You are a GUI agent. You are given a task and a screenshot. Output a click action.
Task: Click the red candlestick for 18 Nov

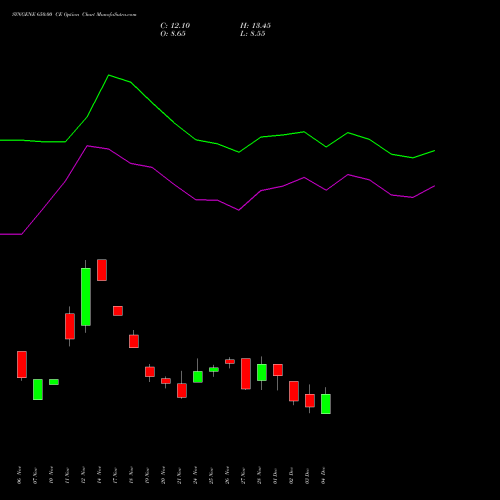(134, 341)
